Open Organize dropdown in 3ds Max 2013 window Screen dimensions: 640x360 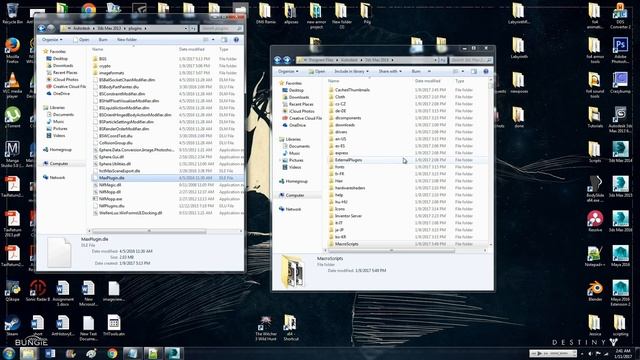tap(288, 71)
